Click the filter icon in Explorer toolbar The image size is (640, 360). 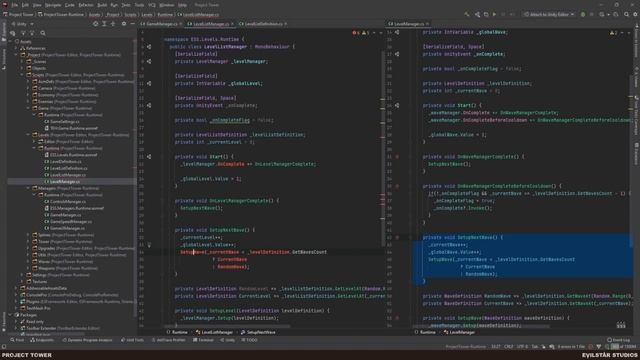[23, 33]
